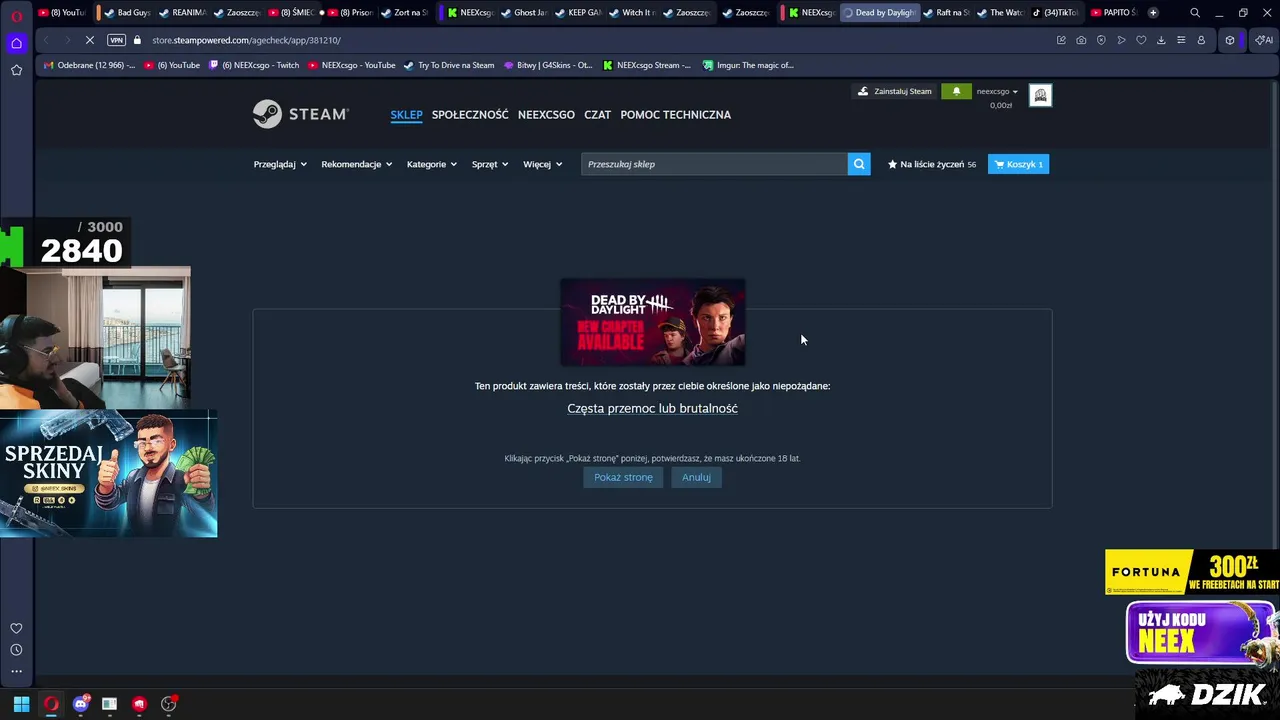This screenshot has width=1280, height=720.
Task: Open the Koszyk cart button
Action: (x=1019, y=164)
